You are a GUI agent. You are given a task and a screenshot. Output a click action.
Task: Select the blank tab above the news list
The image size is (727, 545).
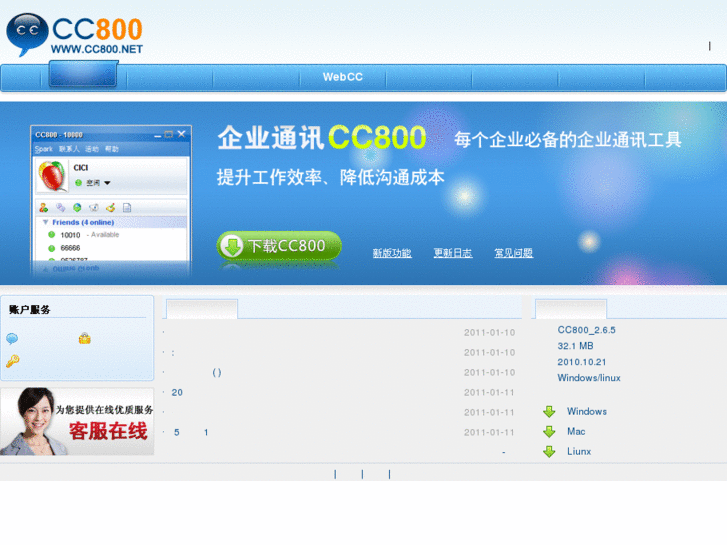pyautogui.click(x=202, y=309)
